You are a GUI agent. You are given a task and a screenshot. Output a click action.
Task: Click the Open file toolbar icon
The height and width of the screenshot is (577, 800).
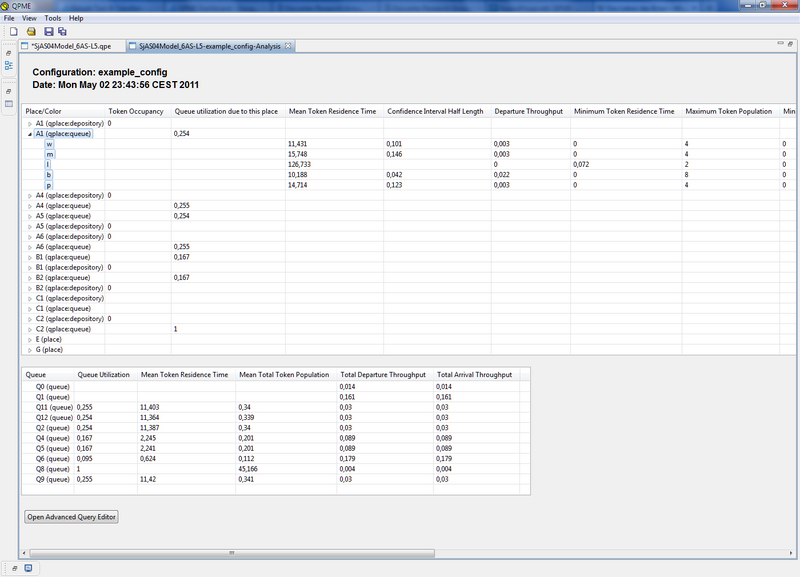point(32,32)
